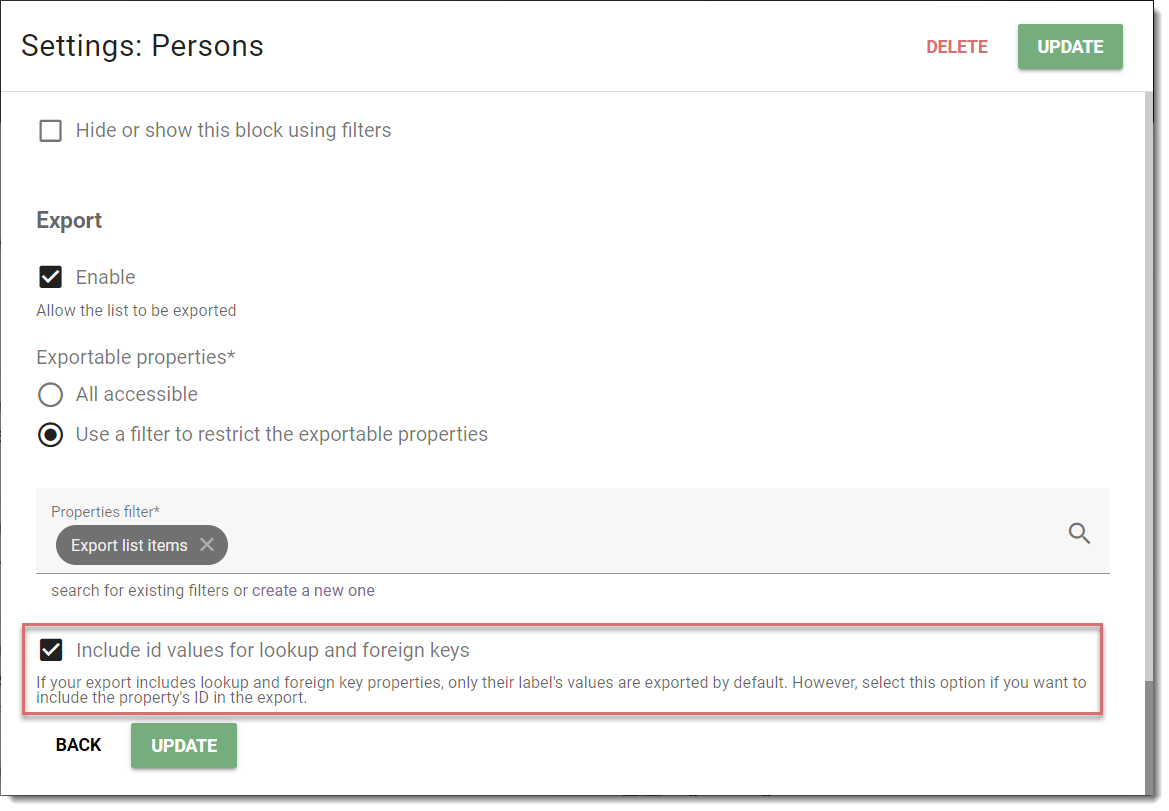Select the Export list items chip
The width and height of the screenshot is (1169, 811).
129,545
